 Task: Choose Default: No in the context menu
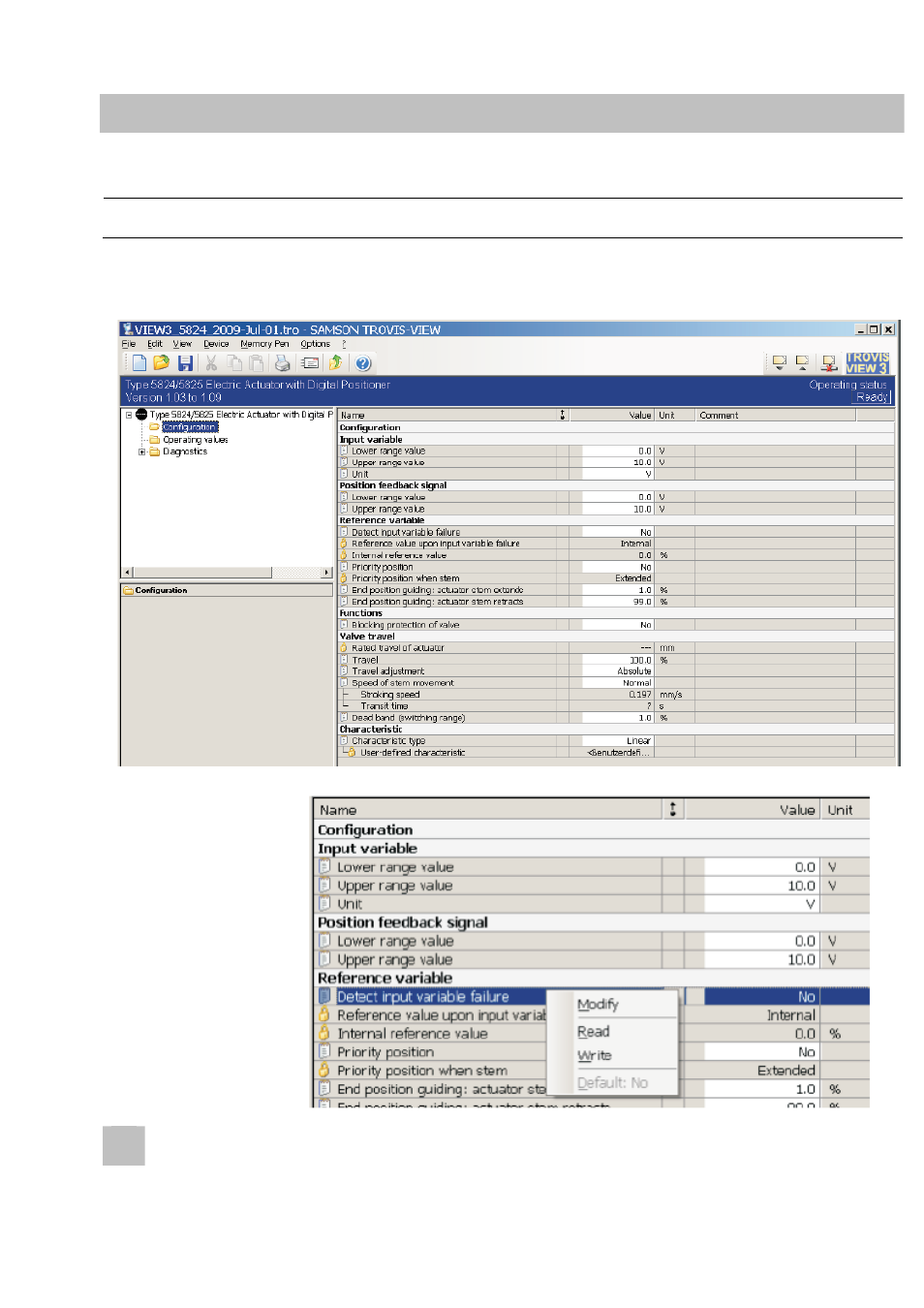tap(612, 1083)
